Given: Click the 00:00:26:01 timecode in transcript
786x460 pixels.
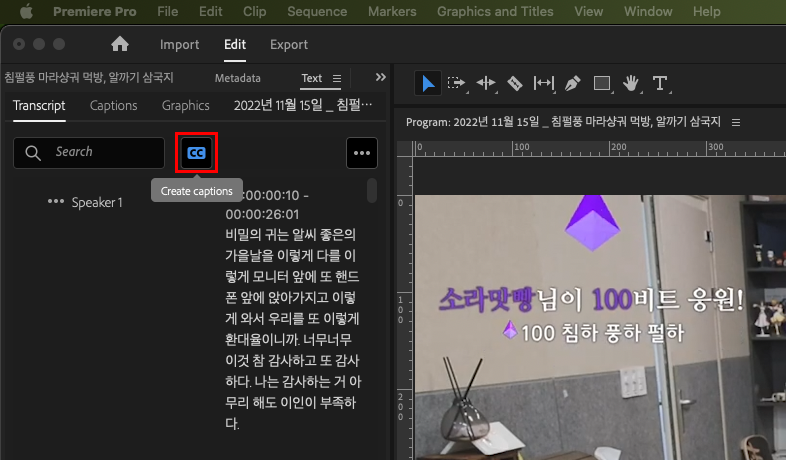Looking at the screenshot, I should point(262,214).
